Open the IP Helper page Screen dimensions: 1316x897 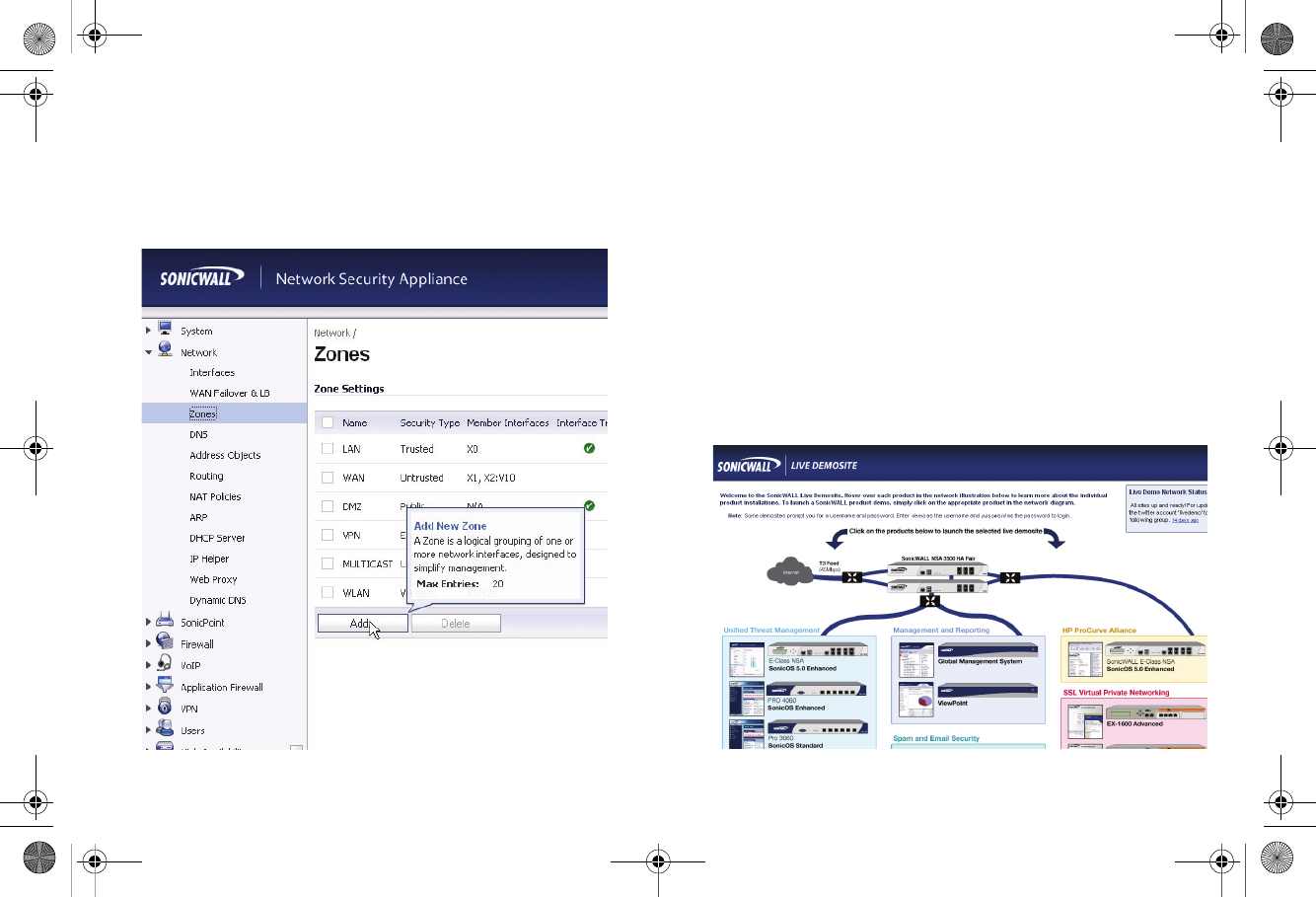209,560
